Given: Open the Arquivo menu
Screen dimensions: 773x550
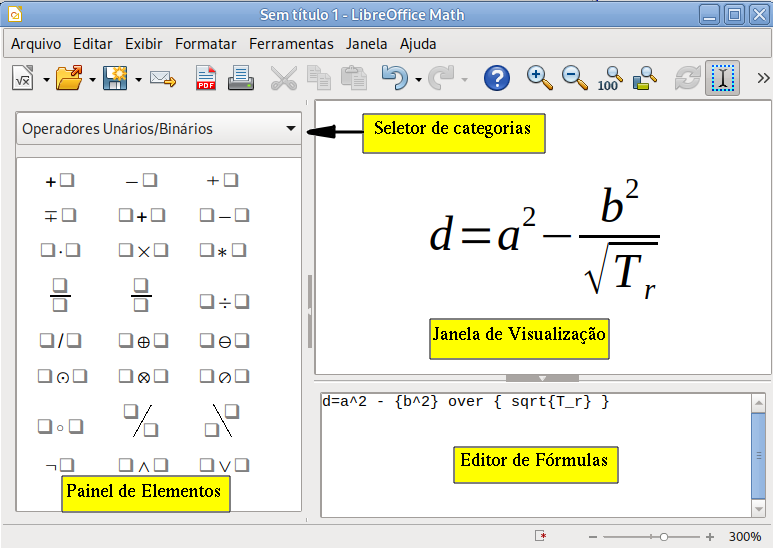Looking at the screenshot, I should 36,44.
